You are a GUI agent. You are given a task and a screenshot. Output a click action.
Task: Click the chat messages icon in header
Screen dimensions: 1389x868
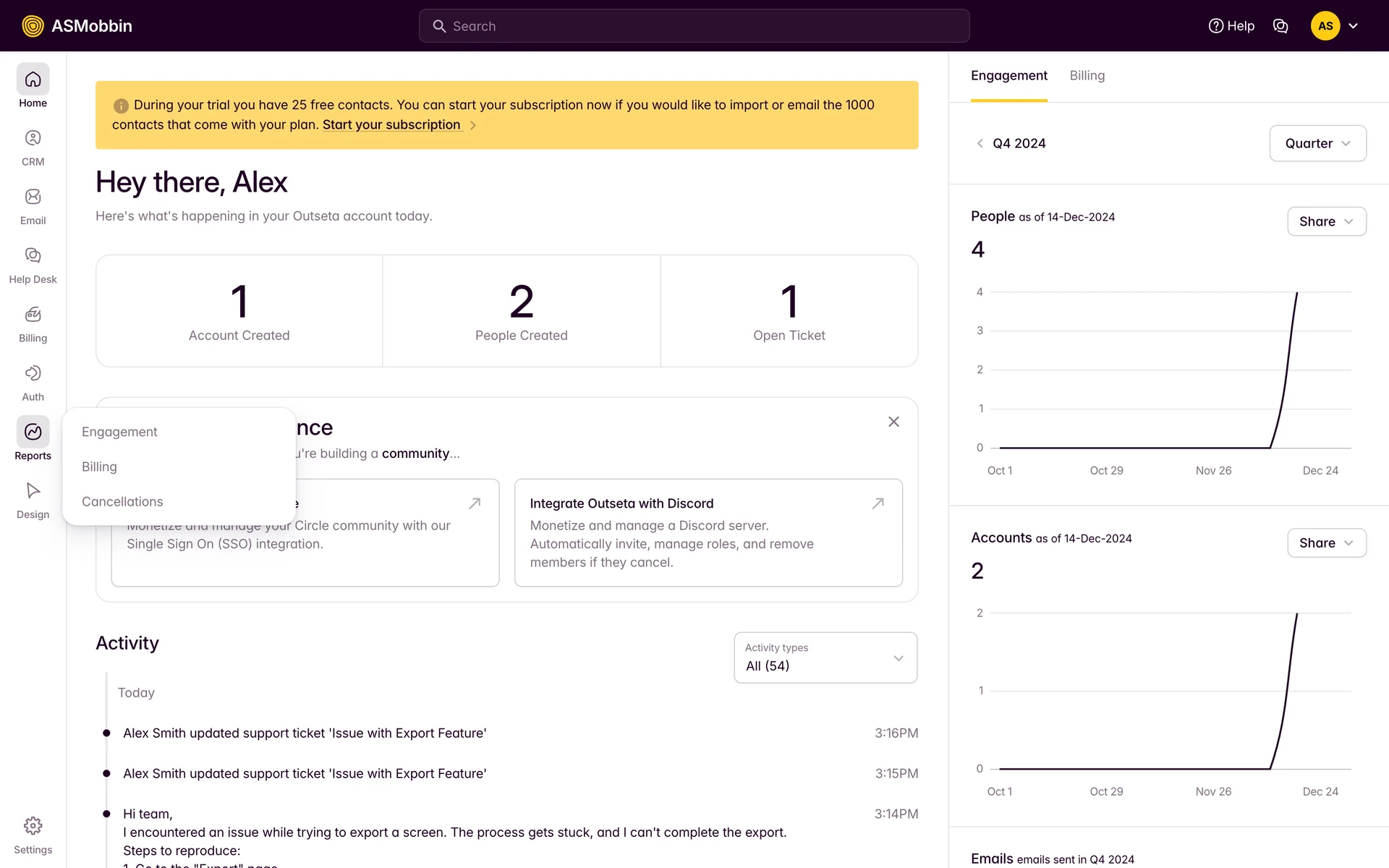(1280, 26)
